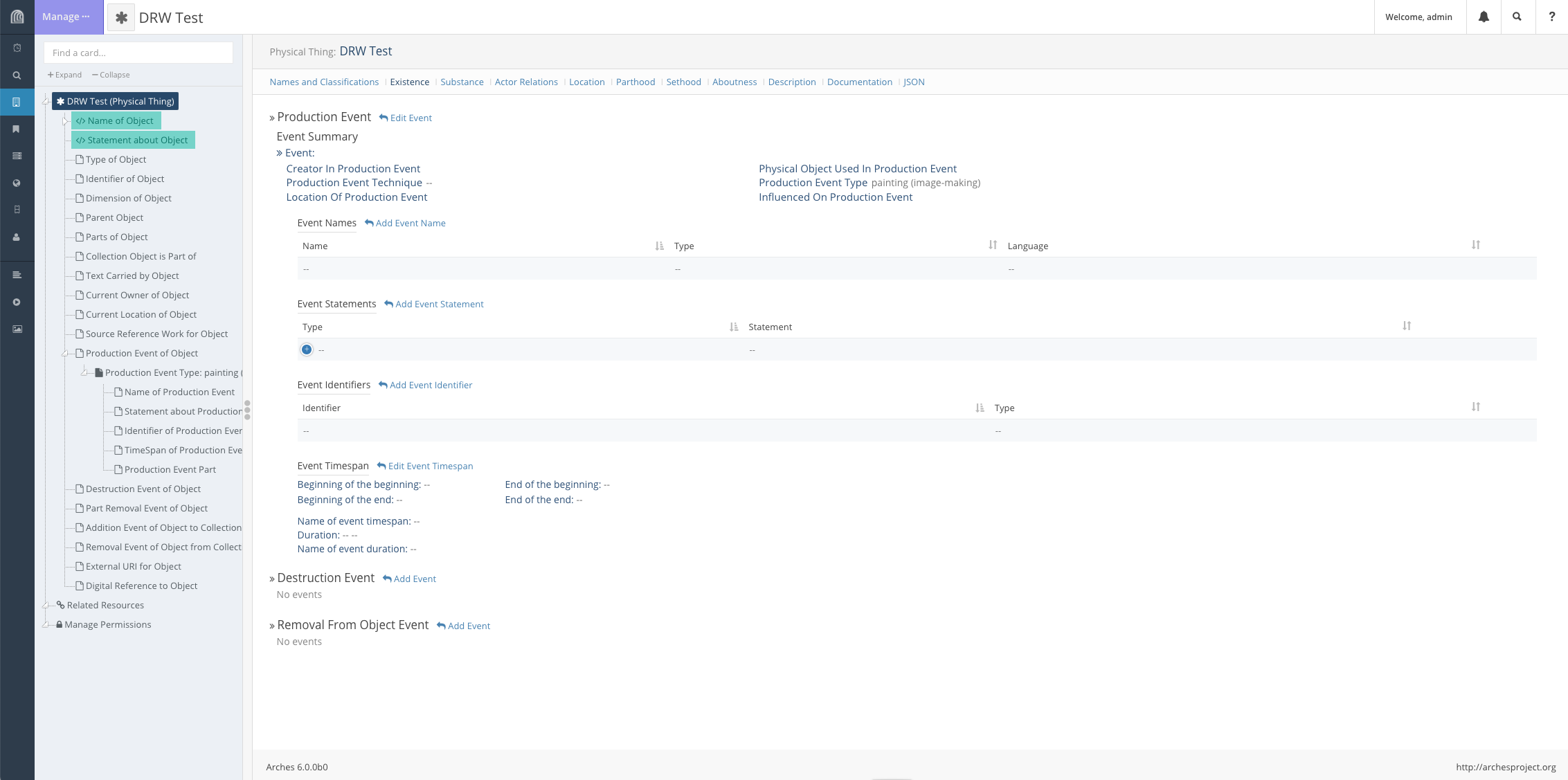Viewport: 1568px width, 780px height.
Task: Switch to the Existence tab
Action: (x=409, y=82)
